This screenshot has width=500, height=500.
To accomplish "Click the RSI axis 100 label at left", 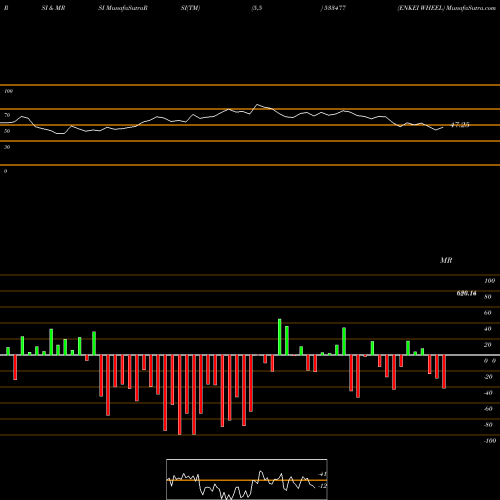I will pyautogui.click(x=8, y=91).
